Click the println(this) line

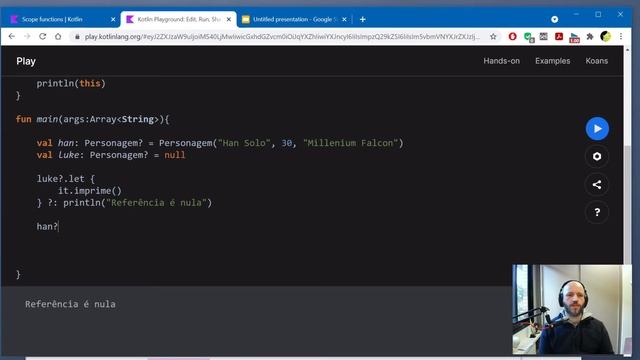pos(71,83)
